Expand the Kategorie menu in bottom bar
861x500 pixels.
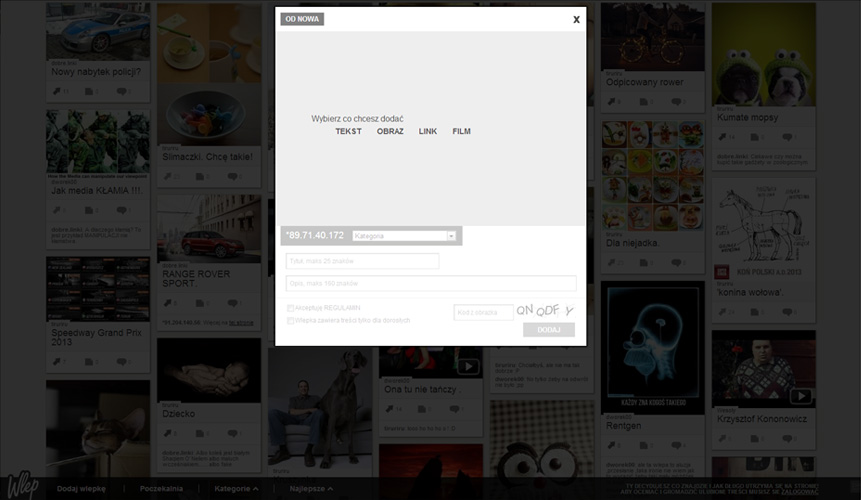pos(236,488)
